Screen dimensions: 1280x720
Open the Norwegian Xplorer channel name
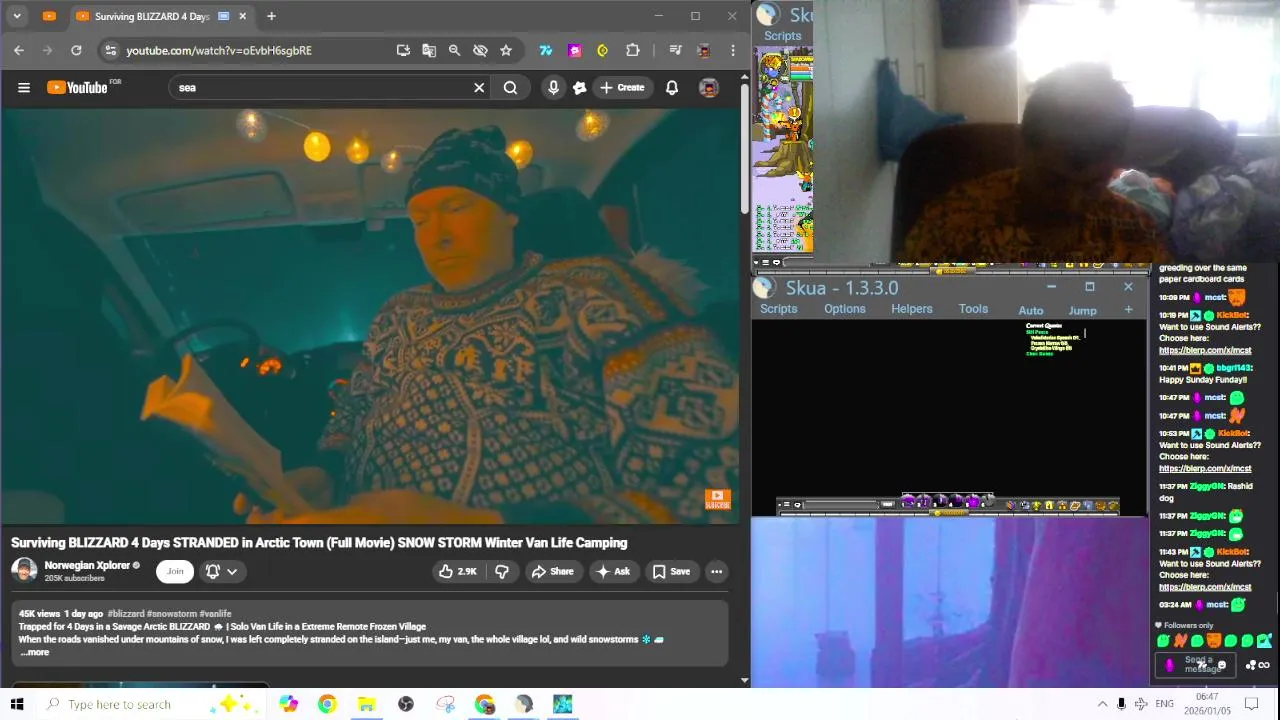87,565
